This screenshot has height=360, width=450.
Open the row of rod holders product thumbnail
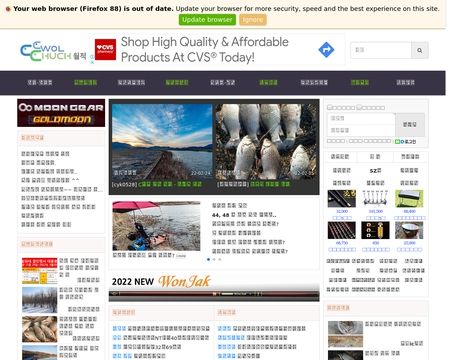[375, 199]
